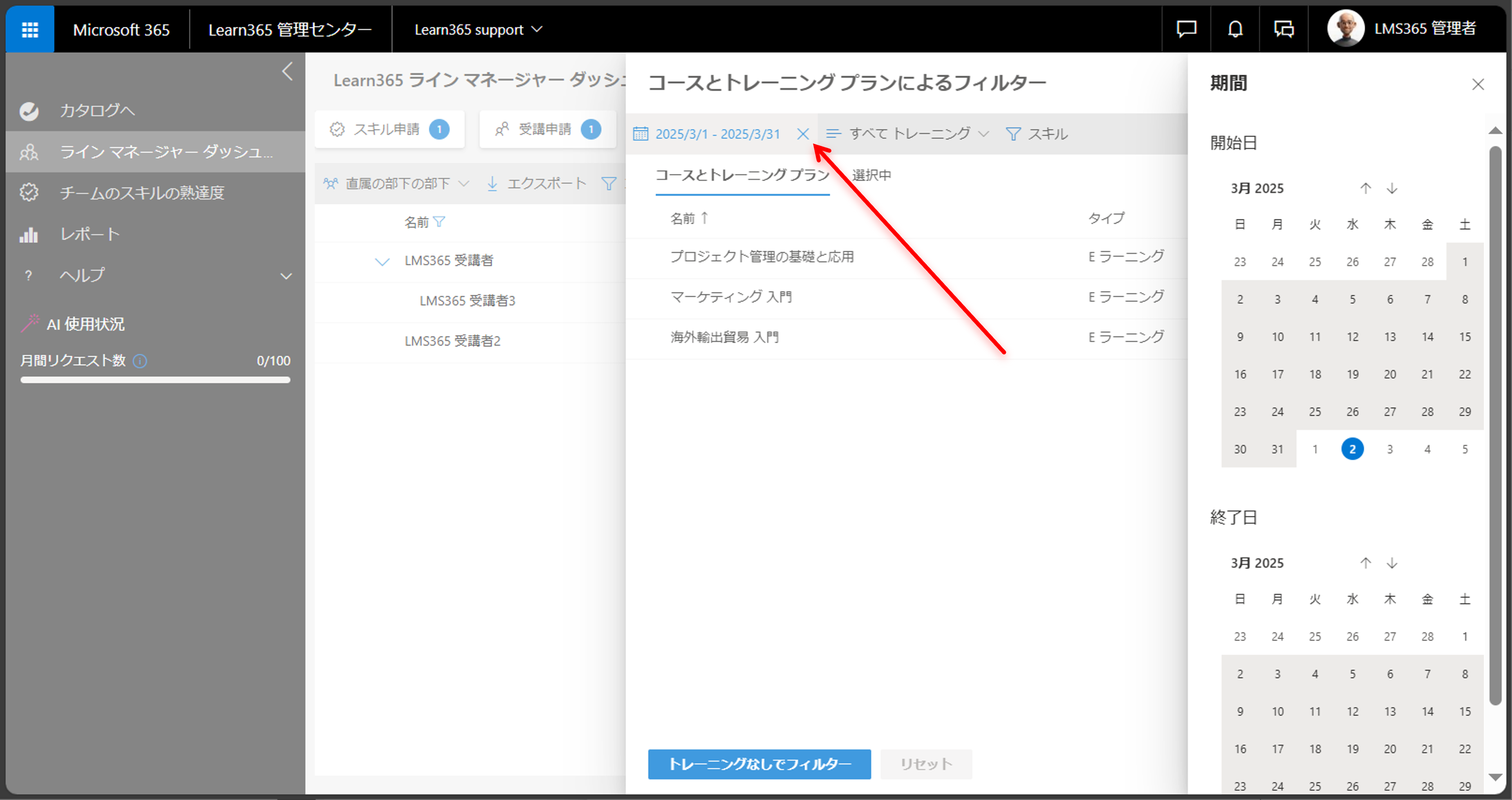Screen dimensions: 1512x800
Task: Click トレーニングなしでフィルター button
Action: tap(759, 764)
